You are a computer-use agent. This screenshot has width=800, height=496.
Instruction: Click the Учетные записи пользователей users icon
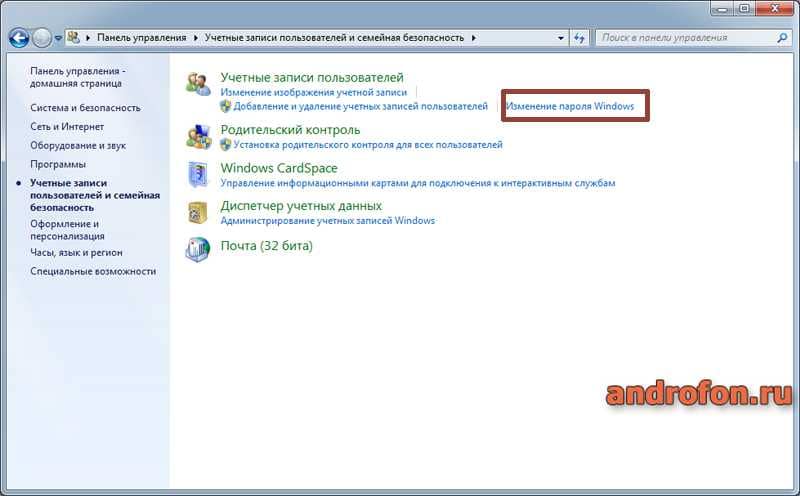click(198, 84)
